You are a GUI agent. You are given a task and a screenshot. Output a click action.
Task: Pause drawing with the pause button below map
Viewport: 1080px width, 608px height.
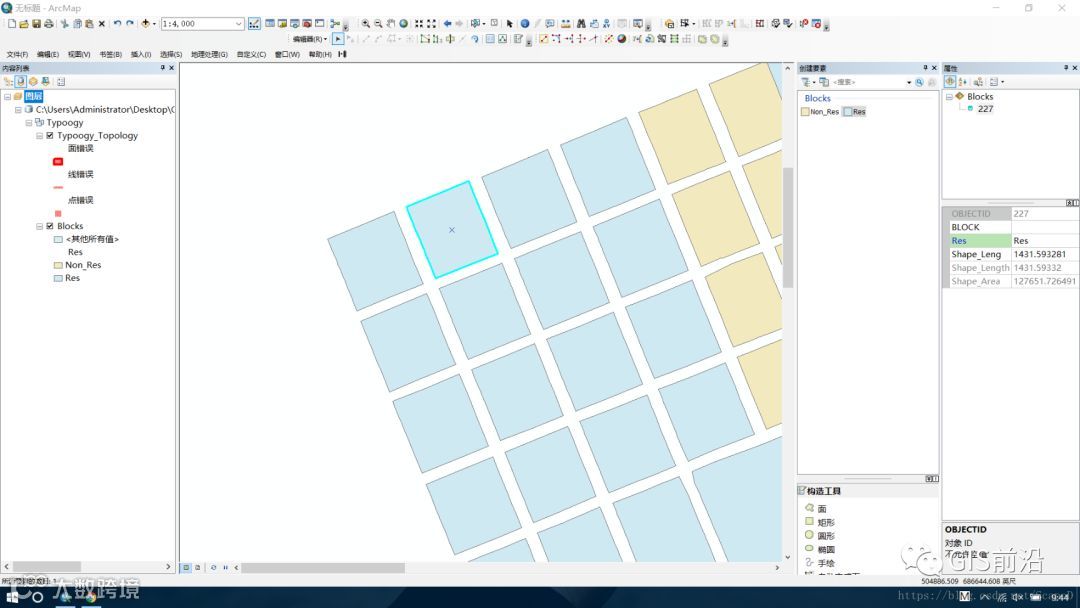pos(225,567)
